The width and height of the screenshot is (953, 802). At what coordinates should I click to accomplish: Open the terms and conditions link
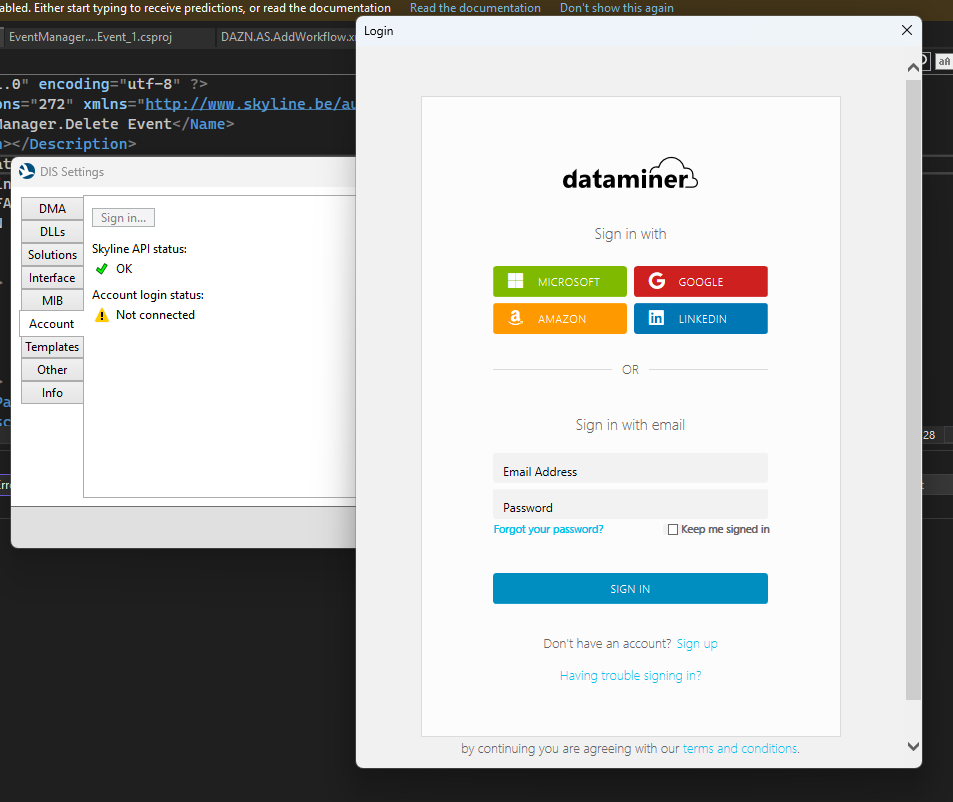740,749
